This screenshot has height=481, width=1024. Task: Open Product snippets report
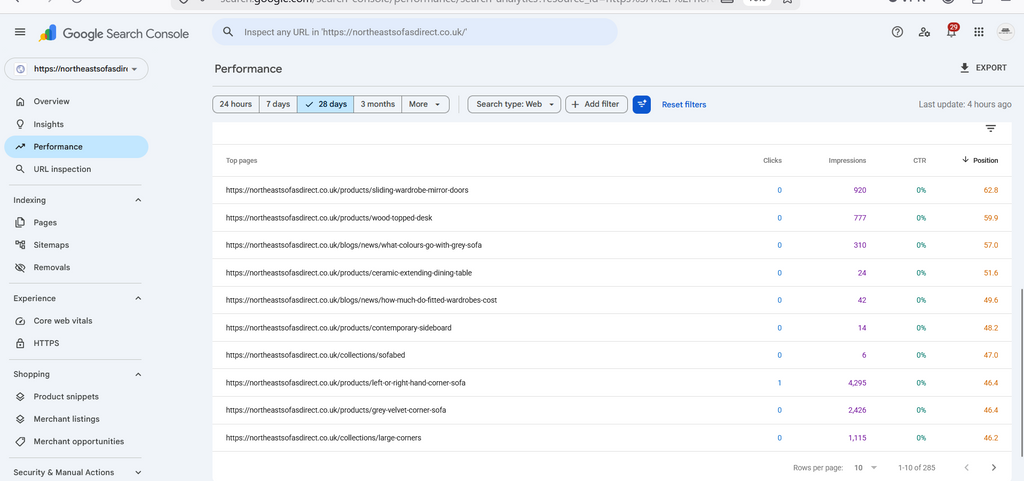pyautogui.click(x=76, y=396)
